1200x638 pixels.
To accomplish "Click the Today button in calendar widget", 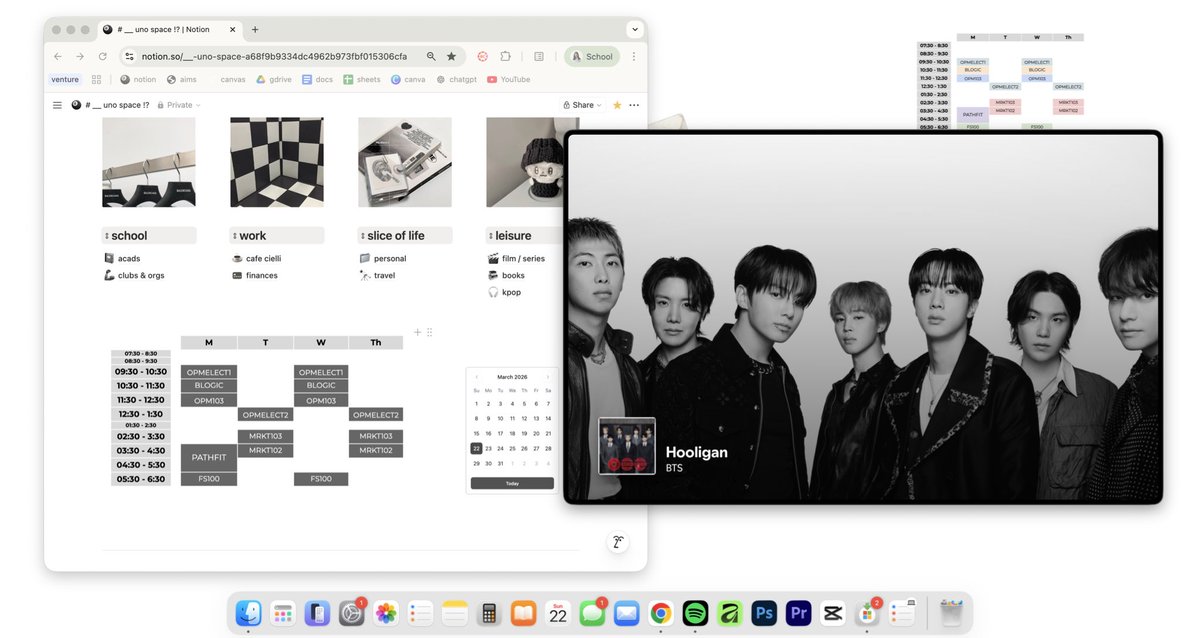I will [x=512, y=483].
